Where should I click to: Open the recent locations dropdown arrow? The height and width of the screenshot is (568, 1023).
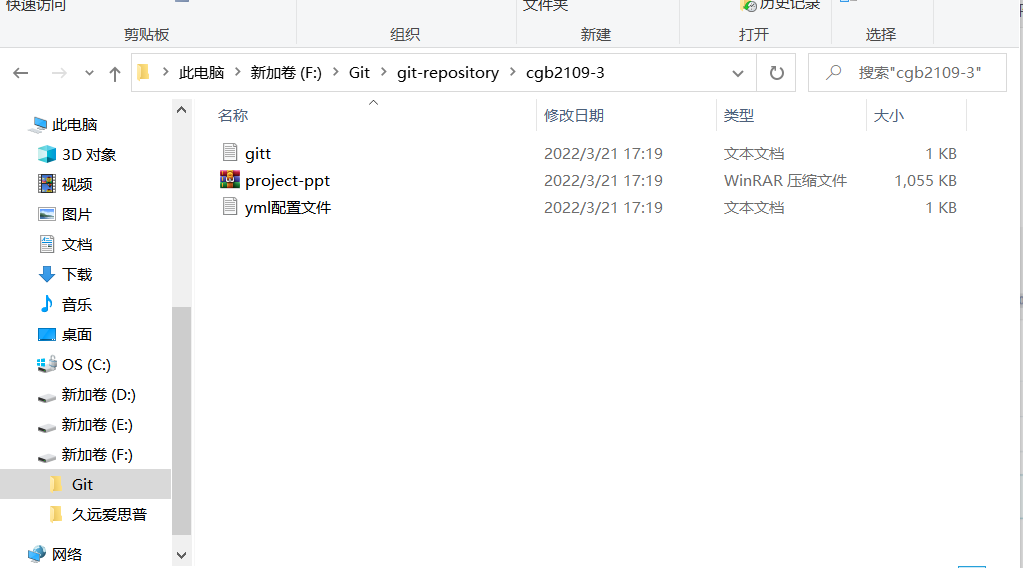[89, 73]
